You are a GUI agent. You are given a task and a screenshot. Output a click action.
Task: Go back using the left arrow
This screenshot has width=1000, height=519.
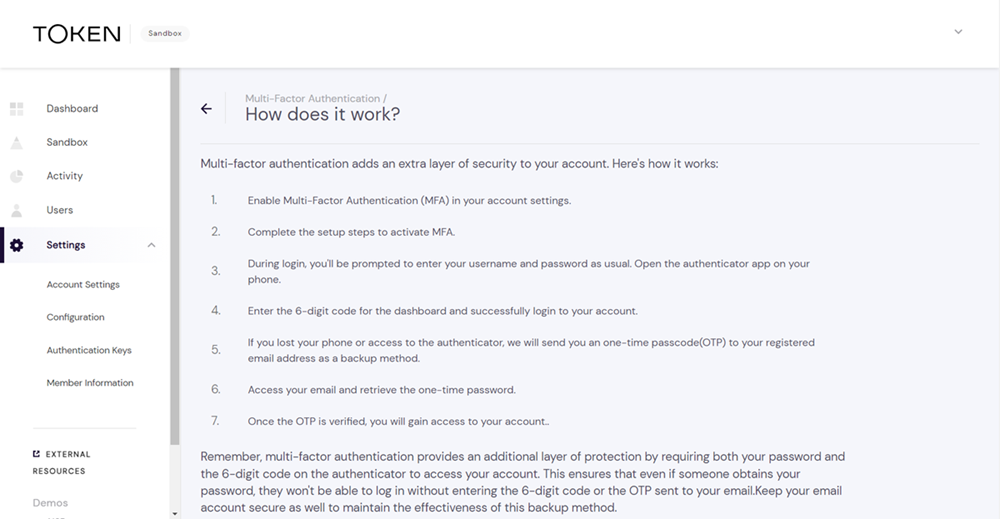tap(206, 109)
